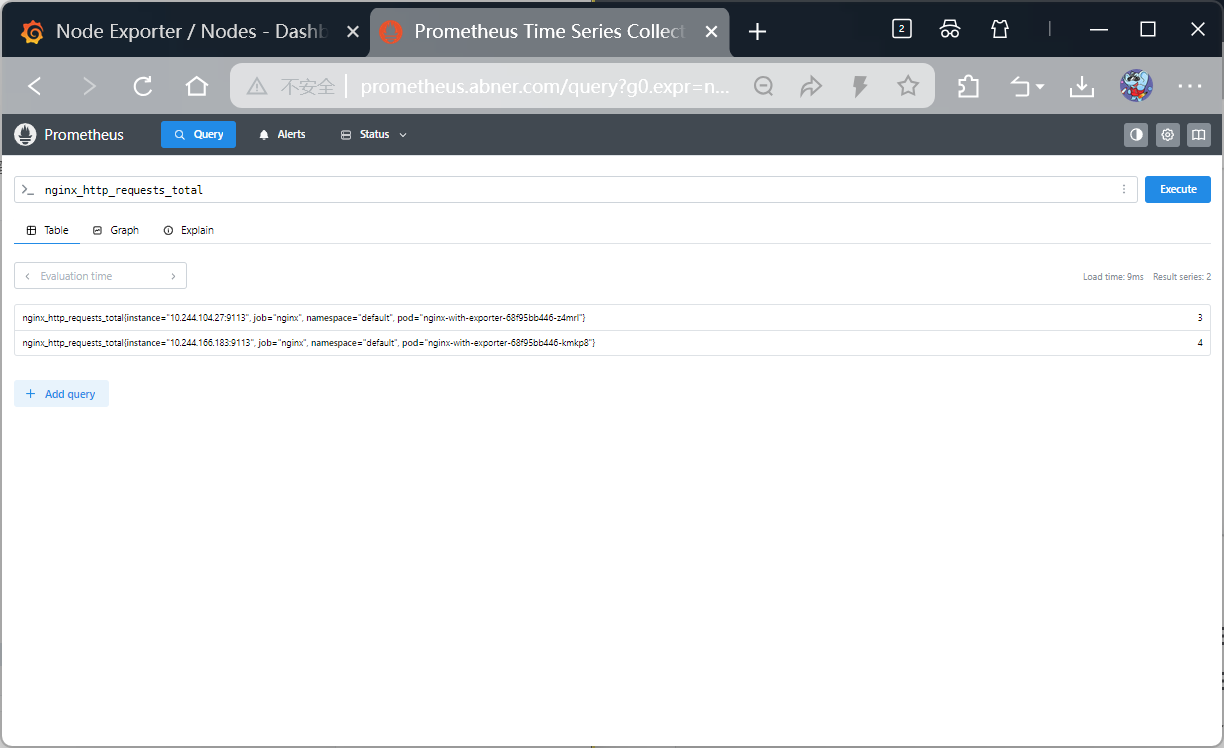The image size is (1224, 748).
Task: Switch to the Explain tab
Action: tap(188, 230)
